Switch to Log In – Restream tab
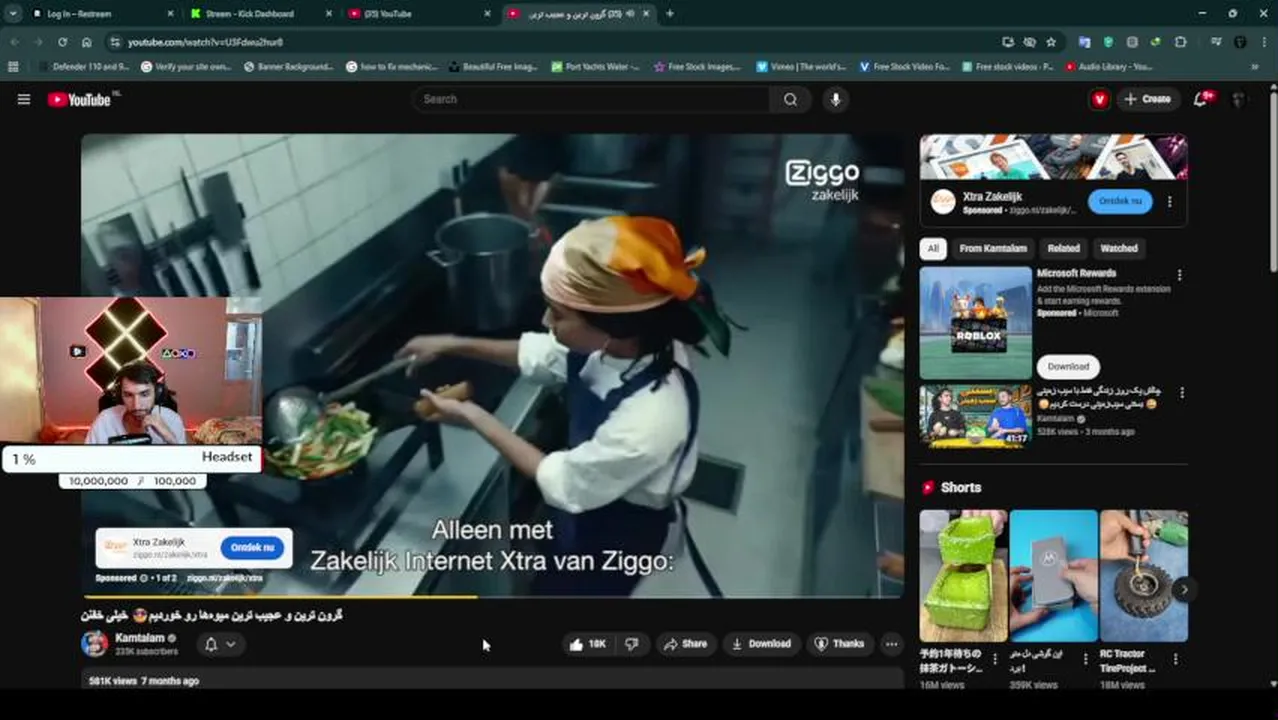Image resolution: width=1278 pixels, height=720 pixels. click(x=100, y=14)
